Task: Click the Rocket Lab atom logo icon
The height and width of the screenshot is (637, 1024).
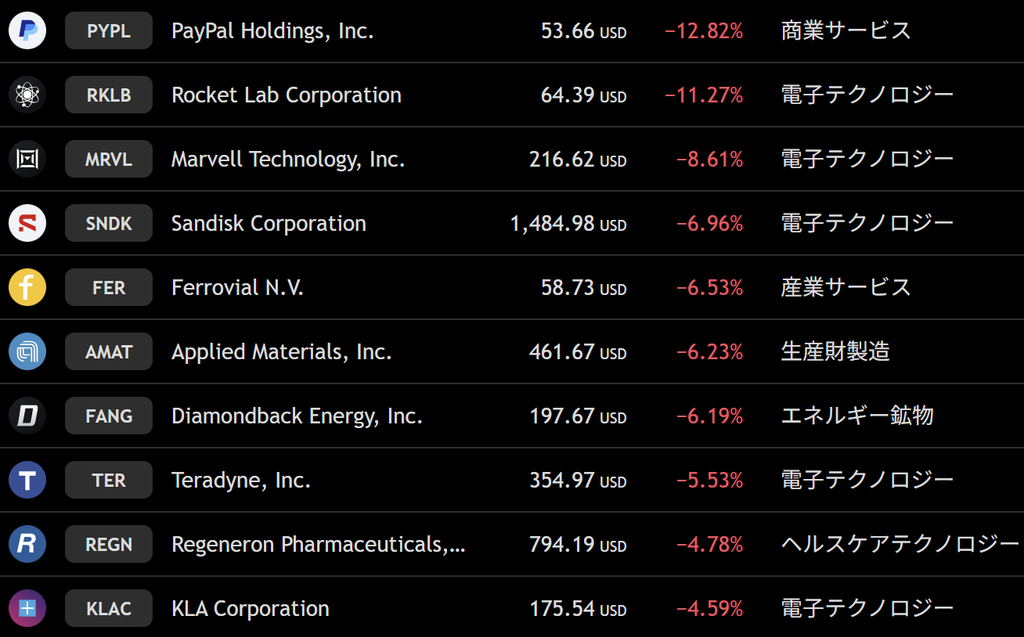Action: tap(27, 95)
